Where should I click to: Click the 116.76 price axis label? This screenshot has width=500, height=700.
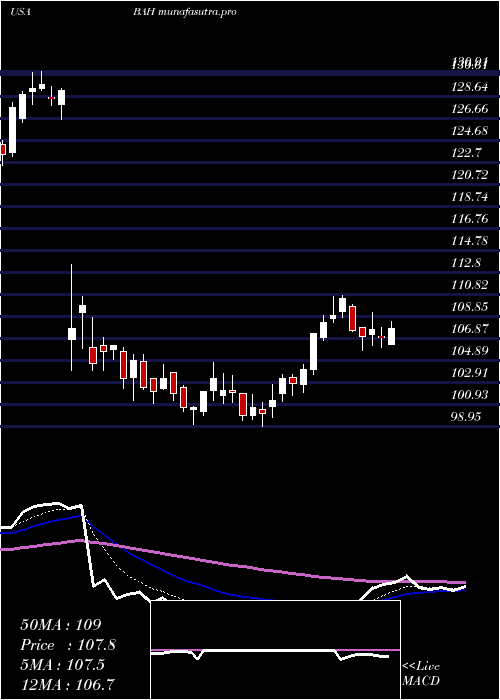(x=470, y=219)
